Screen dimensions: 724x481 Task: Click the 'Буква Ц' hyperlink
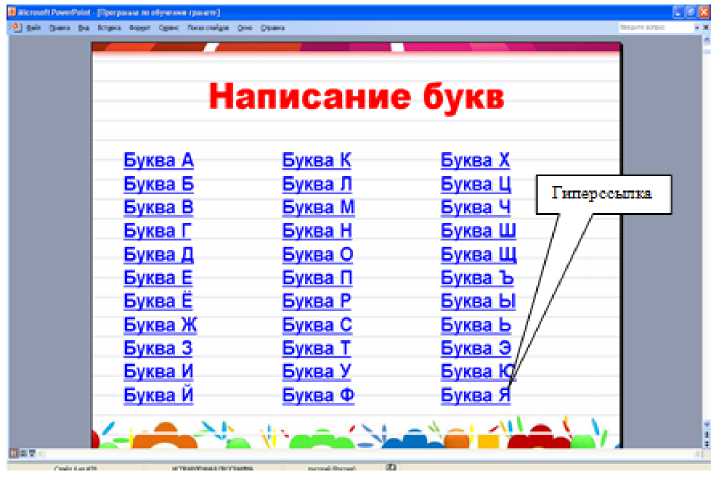tap(476, 184)
